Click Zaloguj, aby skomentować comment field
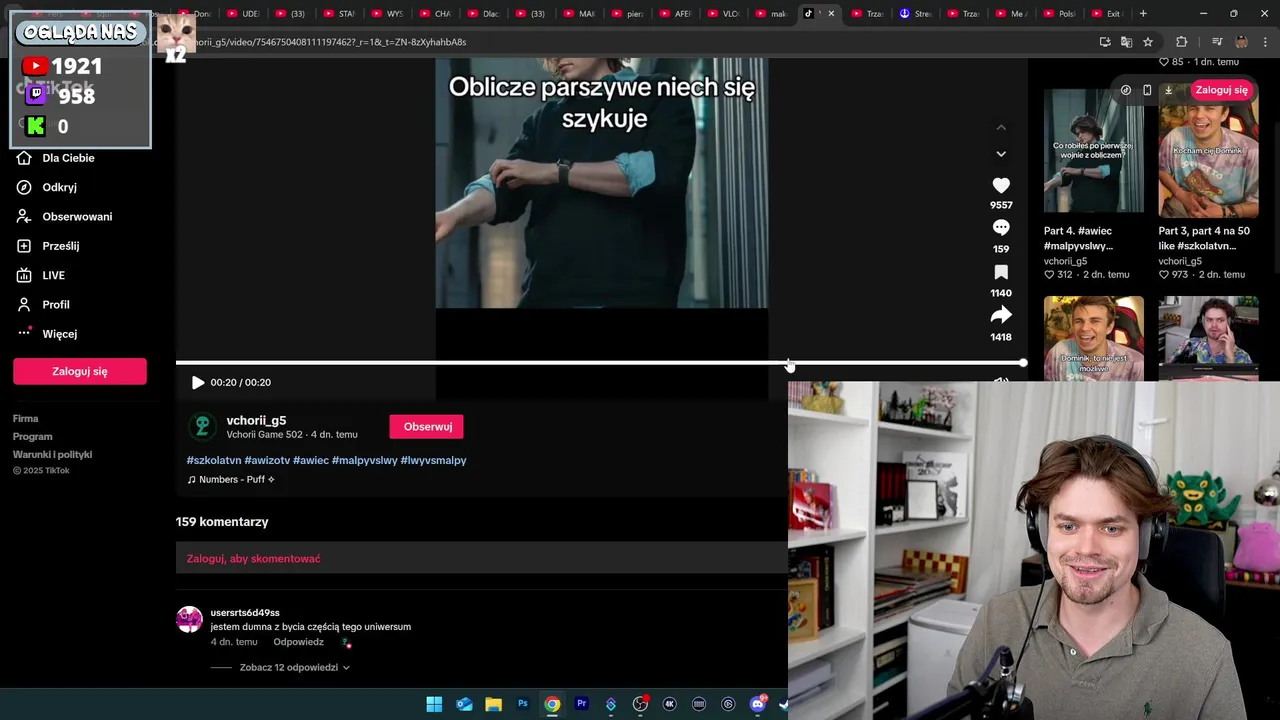 pyautogui.click(x=481, y=558)
